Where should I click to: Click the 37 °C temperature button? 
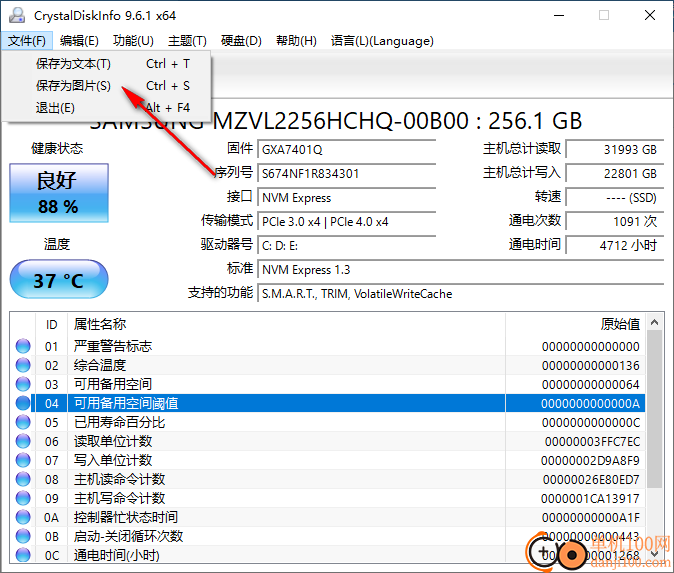tap(59, 279)
